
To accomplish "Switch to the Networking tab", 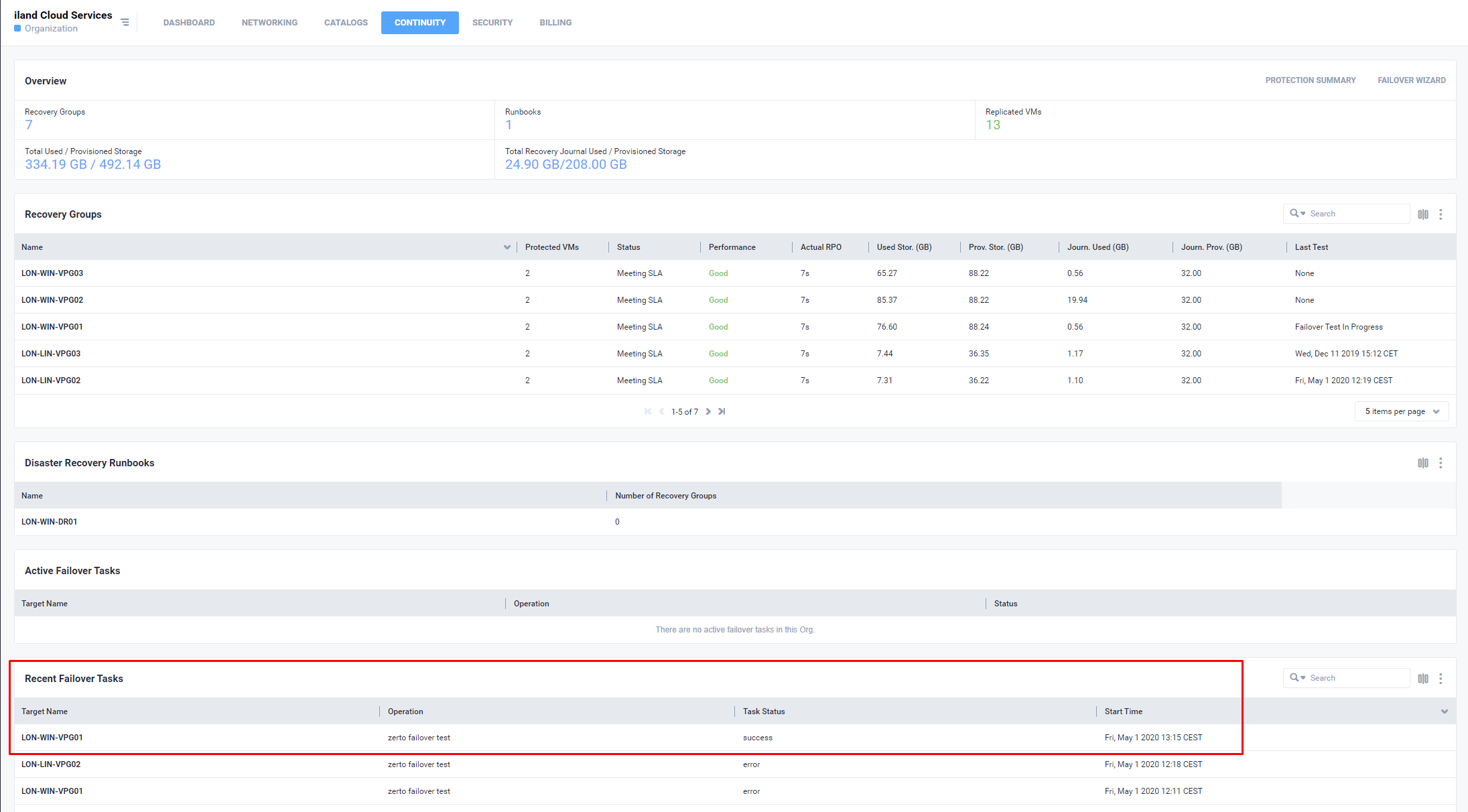I will [x=269, y=23].
